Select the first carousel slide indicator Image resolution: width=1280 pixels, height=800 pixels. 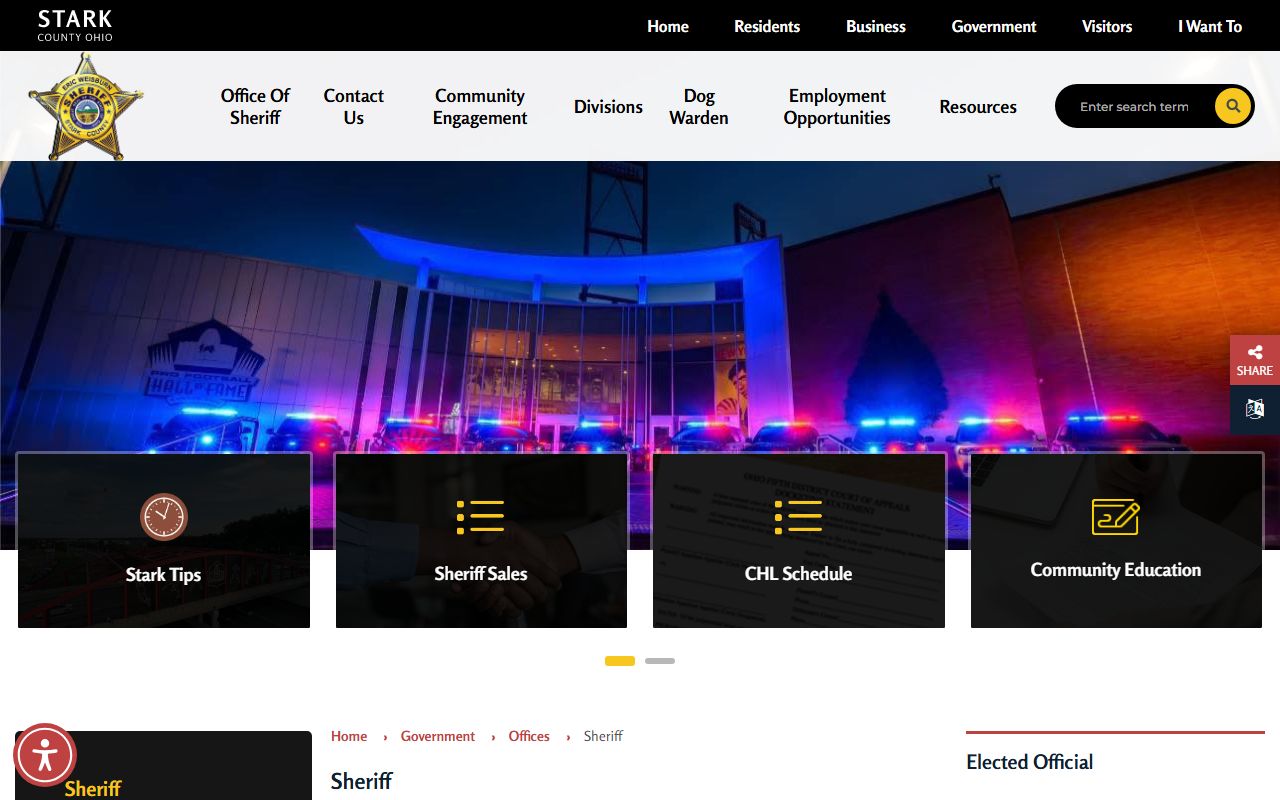620,661
